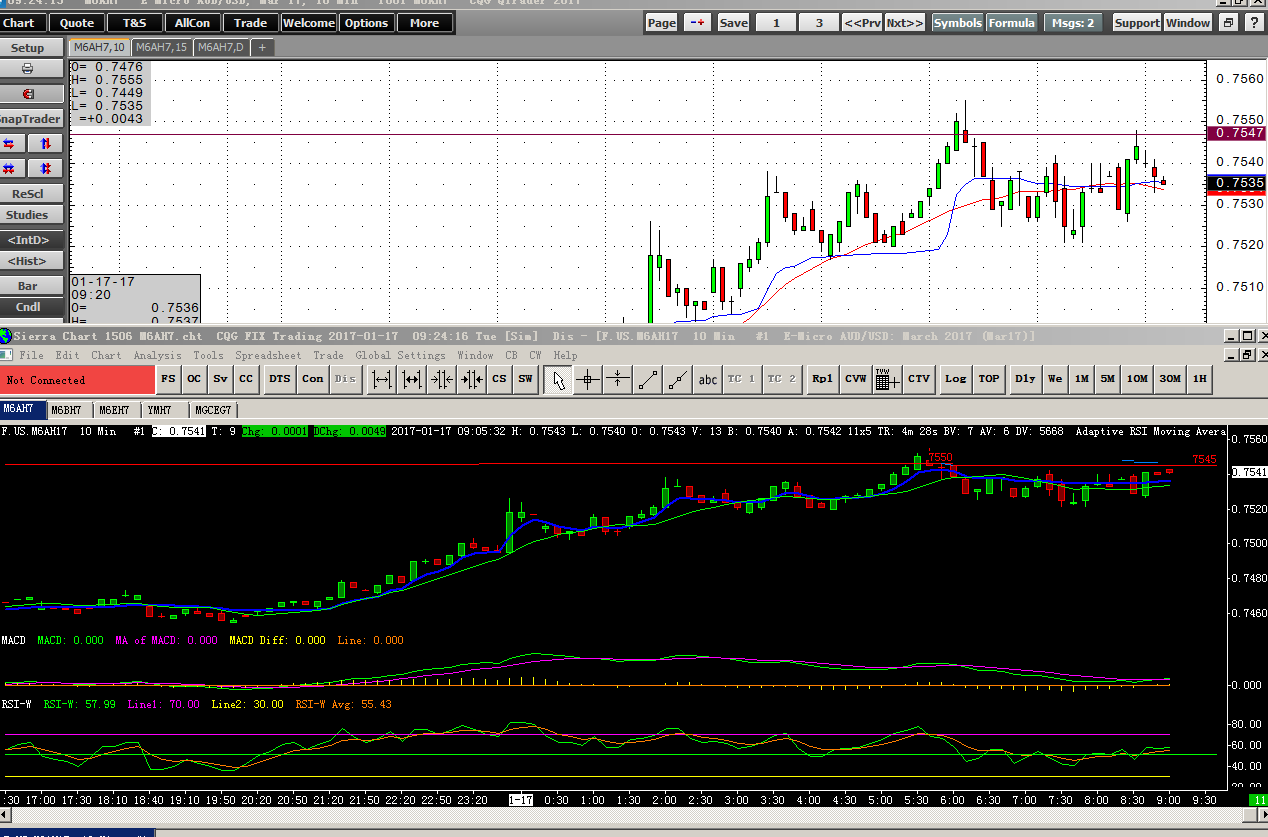The width and height of the screenshot is (1268, 837).
Task: Switch to 10M timeframe
Action: click(1137, 379)
